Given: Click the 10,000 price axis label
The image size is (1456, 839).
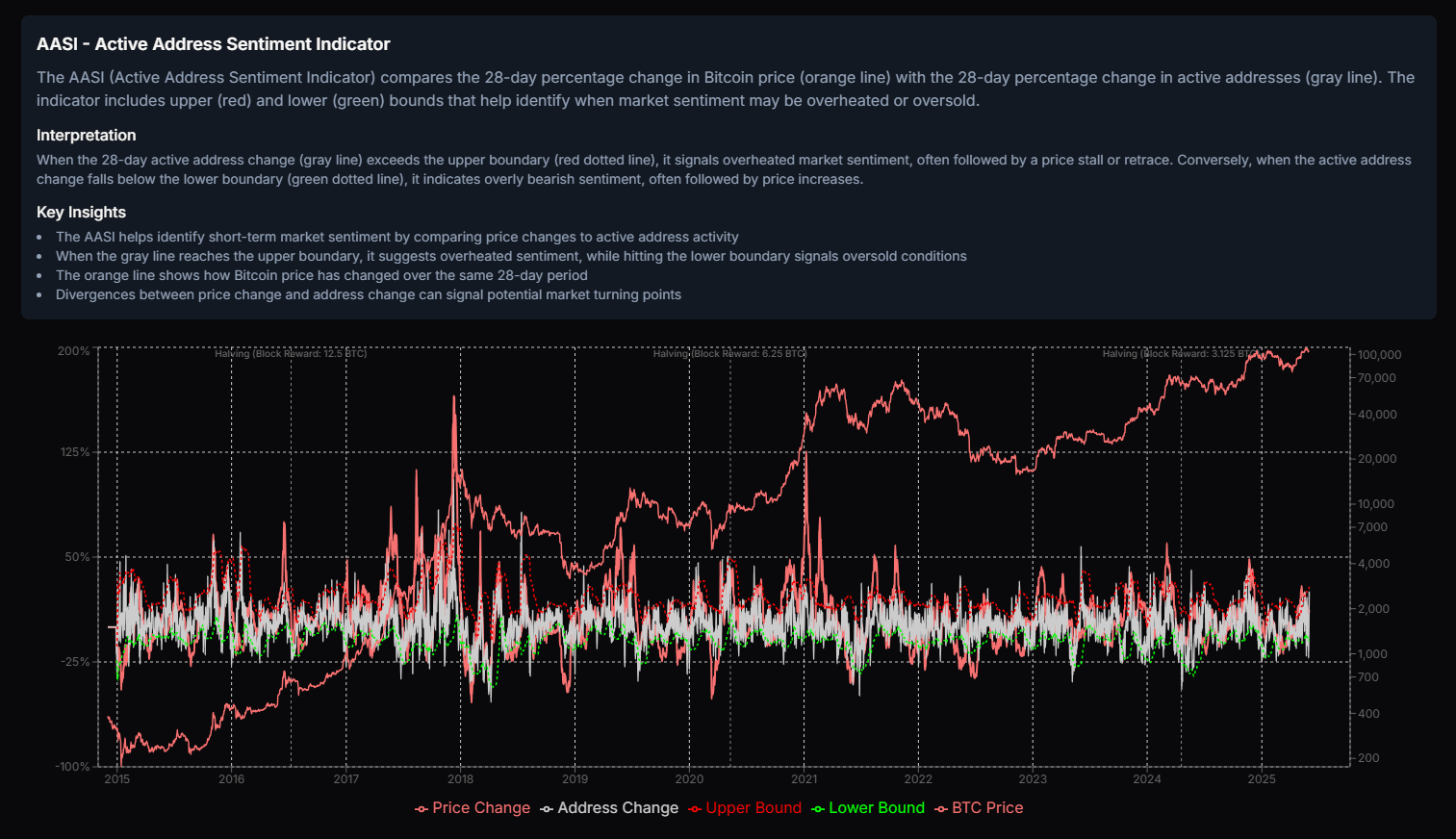Looking at the screenshot, I should 1376,504.
